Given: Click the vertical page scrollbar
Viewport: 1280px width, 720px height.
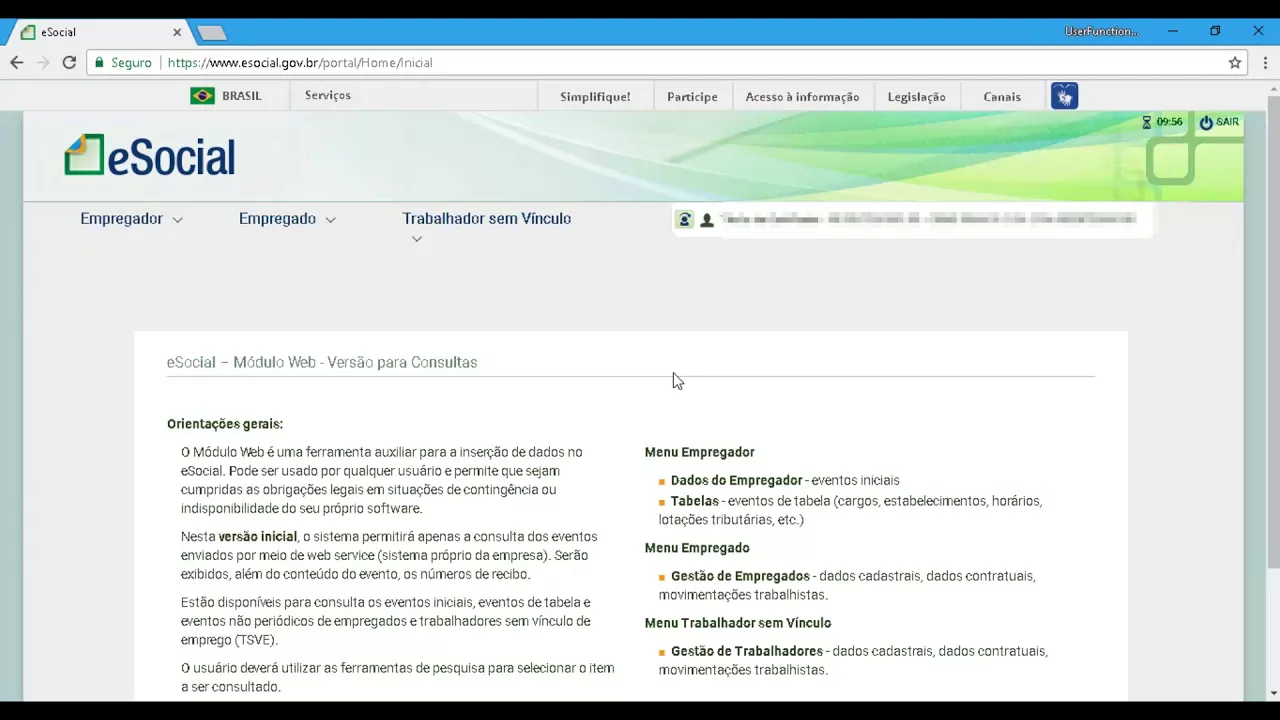Looking at the screenshot, I should point(1273,330).
